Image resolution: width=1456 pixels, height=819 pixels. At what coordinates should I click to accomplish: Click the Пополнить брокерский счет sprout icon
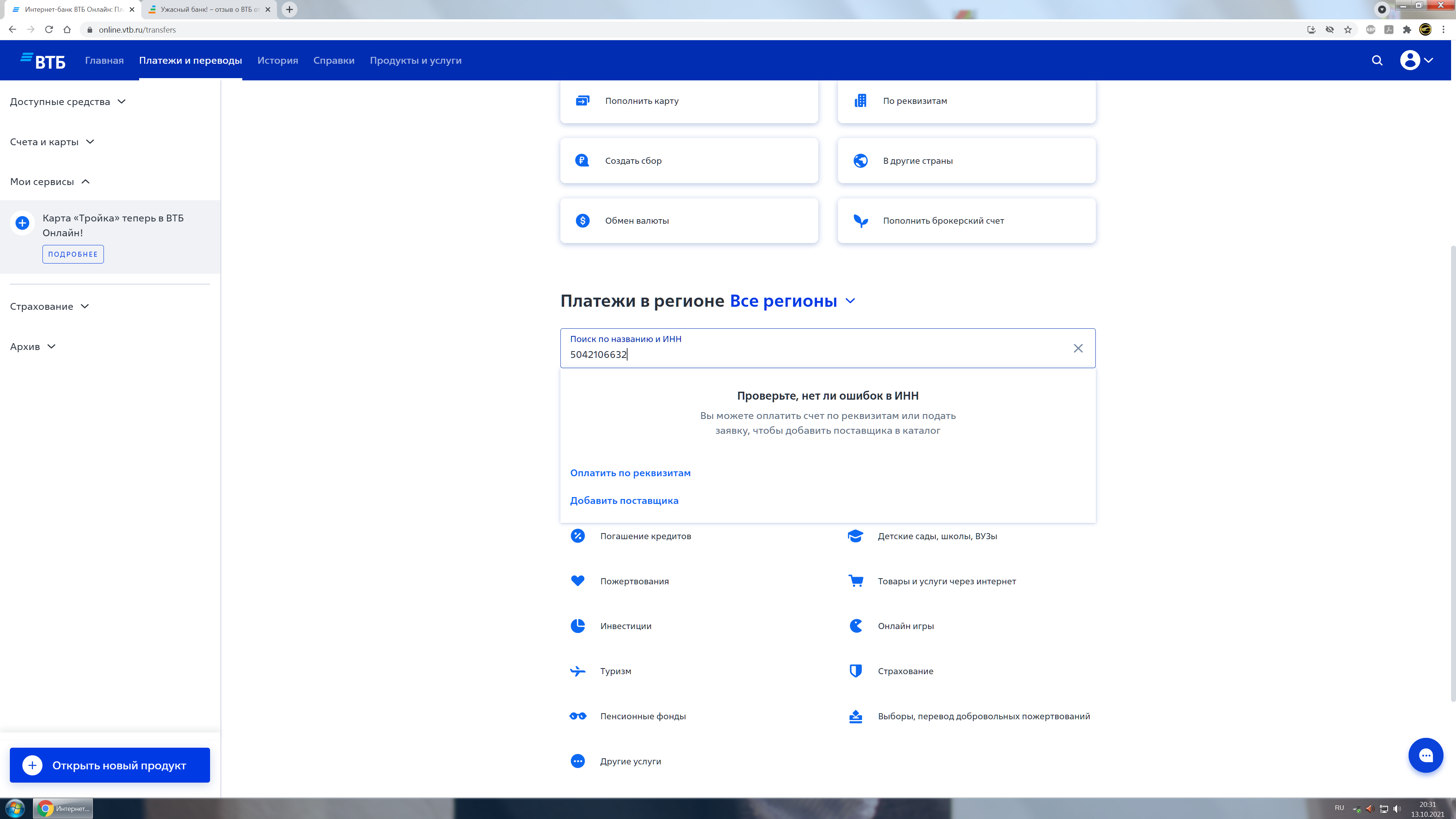pyautogui.click(x=860, y=220)
